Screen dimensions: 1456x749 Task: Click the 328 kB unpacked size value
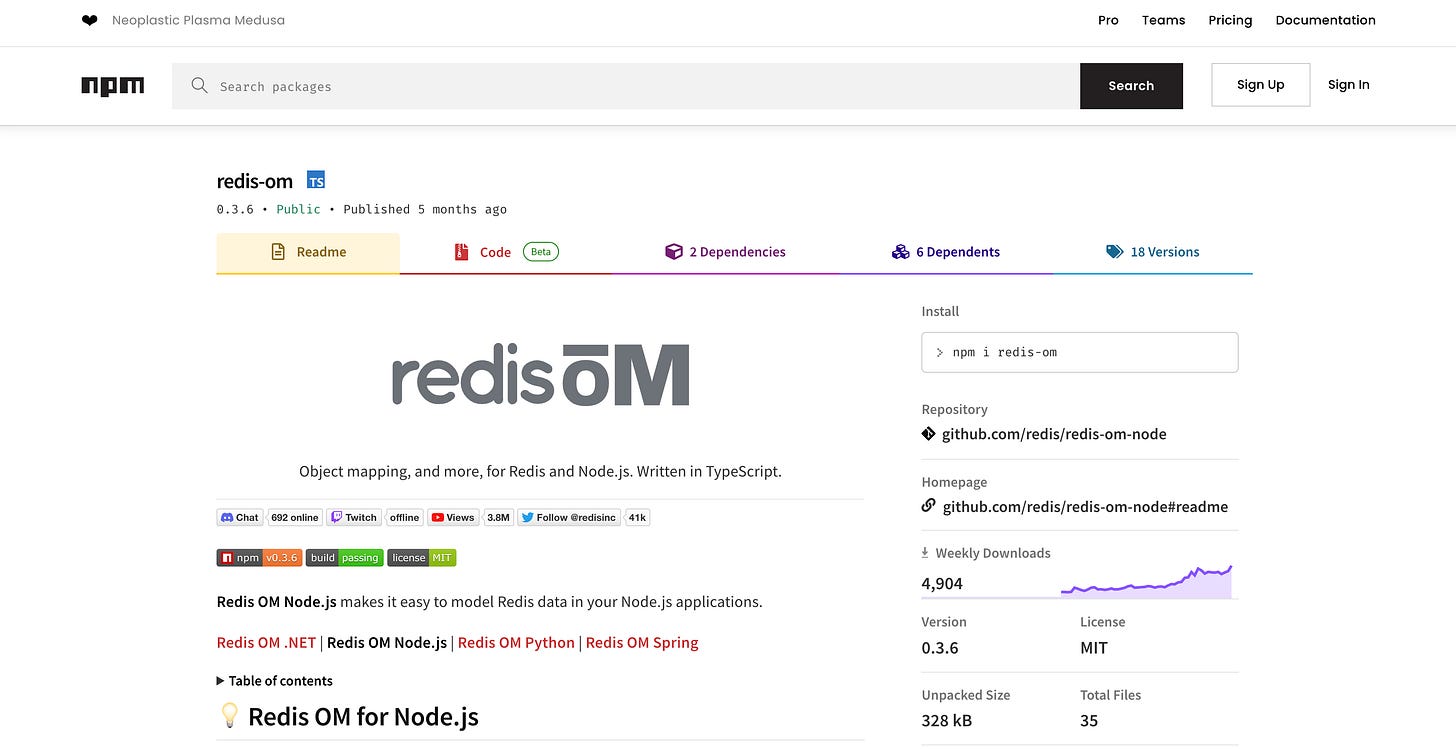[947, 720]
